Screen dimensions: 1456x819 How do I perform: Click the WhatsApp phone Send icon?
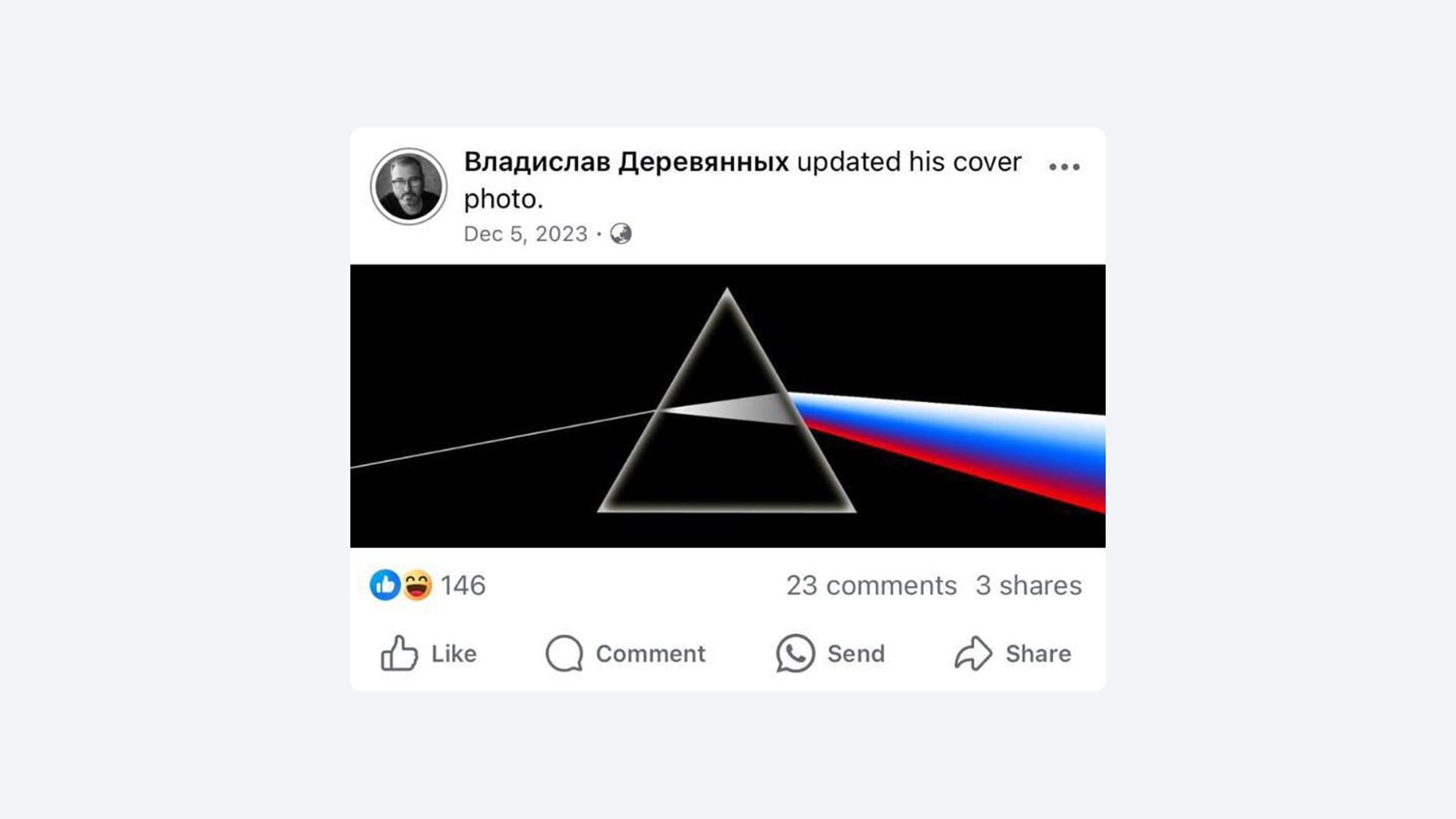point(795,653)
